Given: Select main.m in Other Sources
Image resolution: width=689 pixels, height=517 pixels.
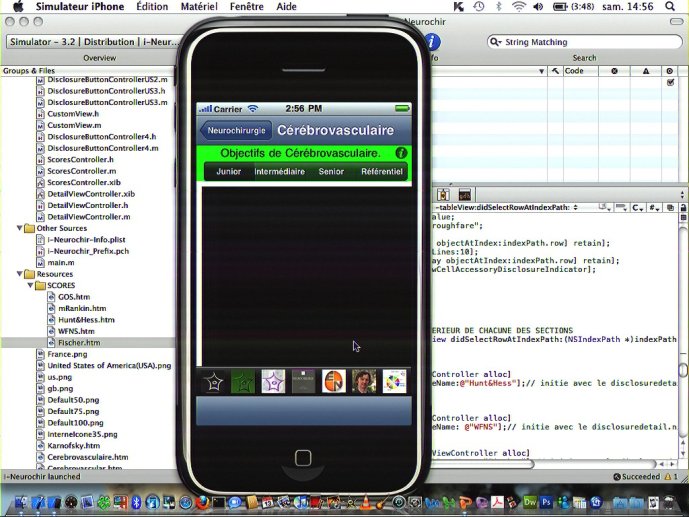Looking at the screenshot, I should click(61, 262).
